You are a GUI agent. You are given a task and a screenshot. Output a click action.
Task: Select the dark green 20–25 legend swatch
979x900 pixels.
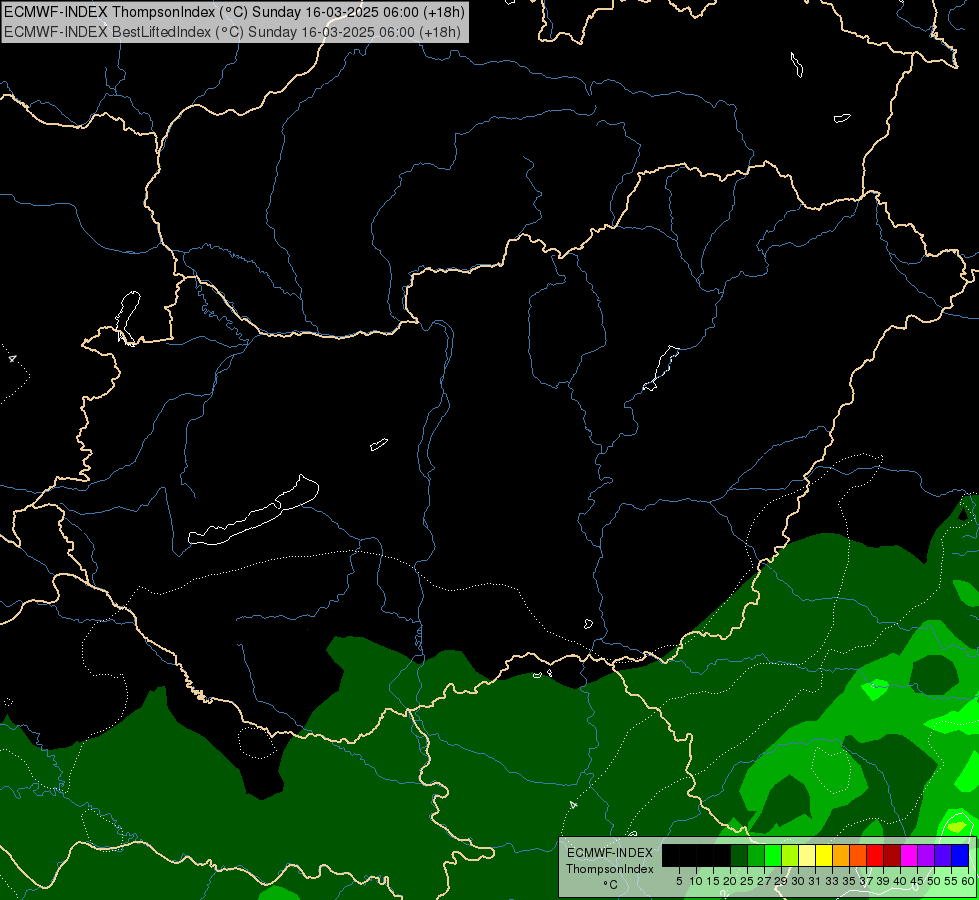click(x=739, y=855)
